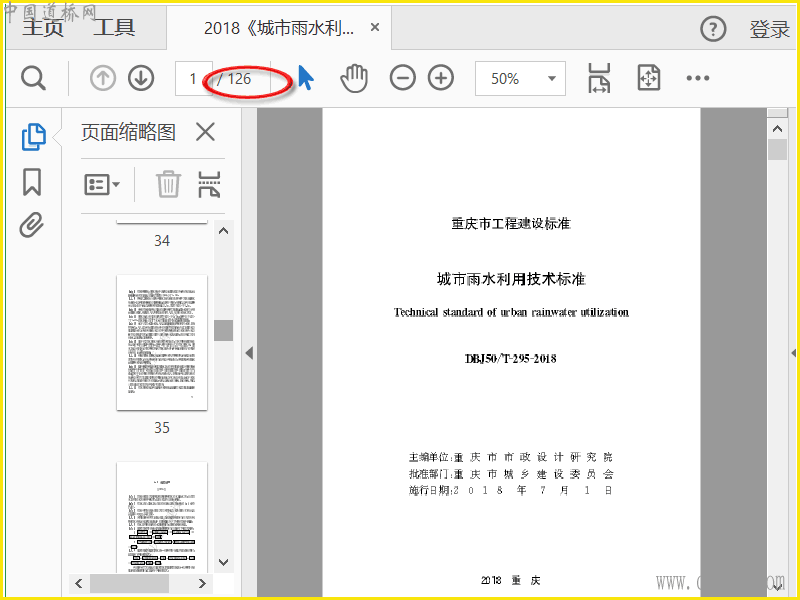
Task: Close the 2018 document tab
Action: coord(375,27)
